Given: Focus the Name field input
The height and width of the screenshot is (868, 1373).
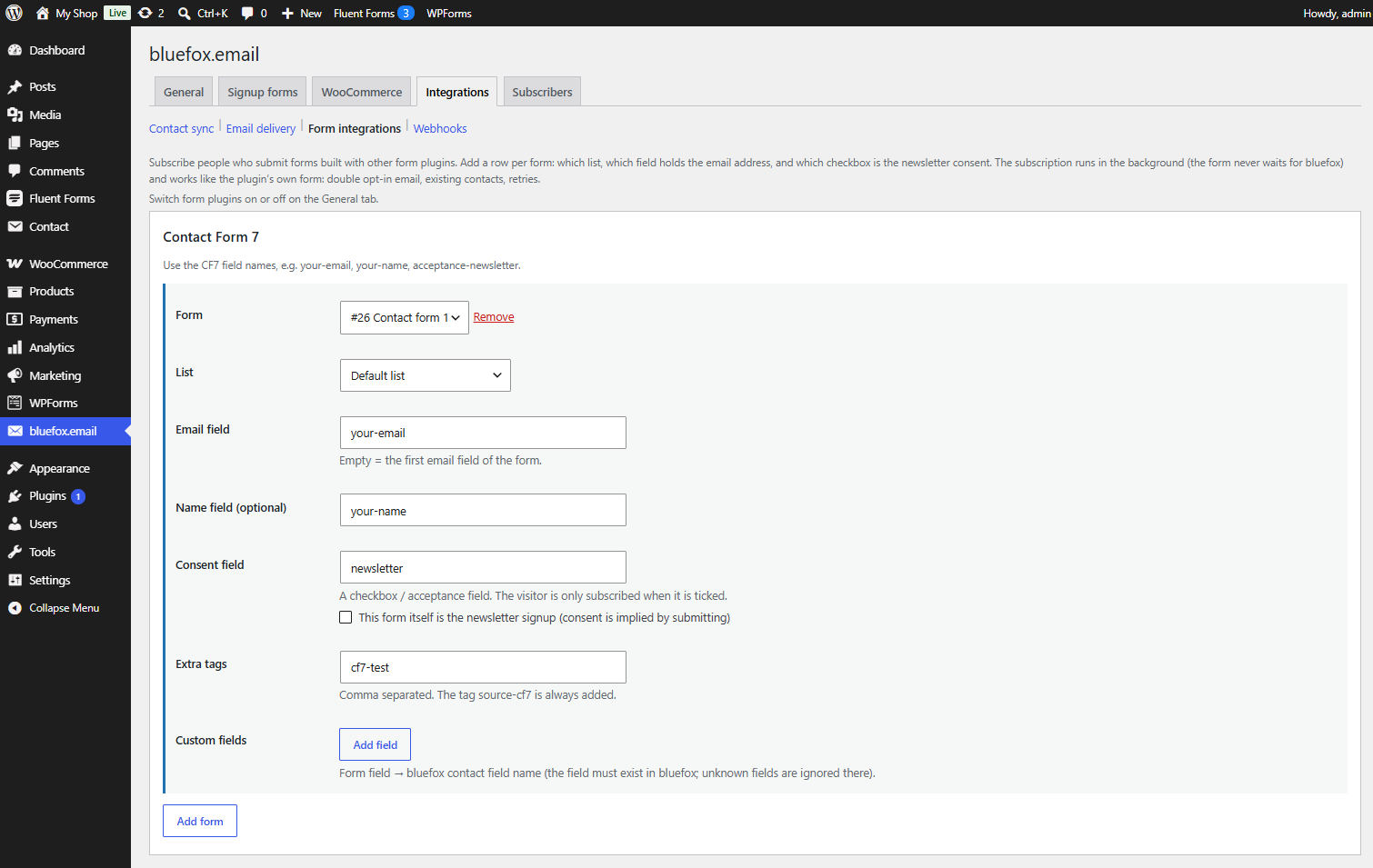Looking at the screenshot, I should tap(483, 510).
